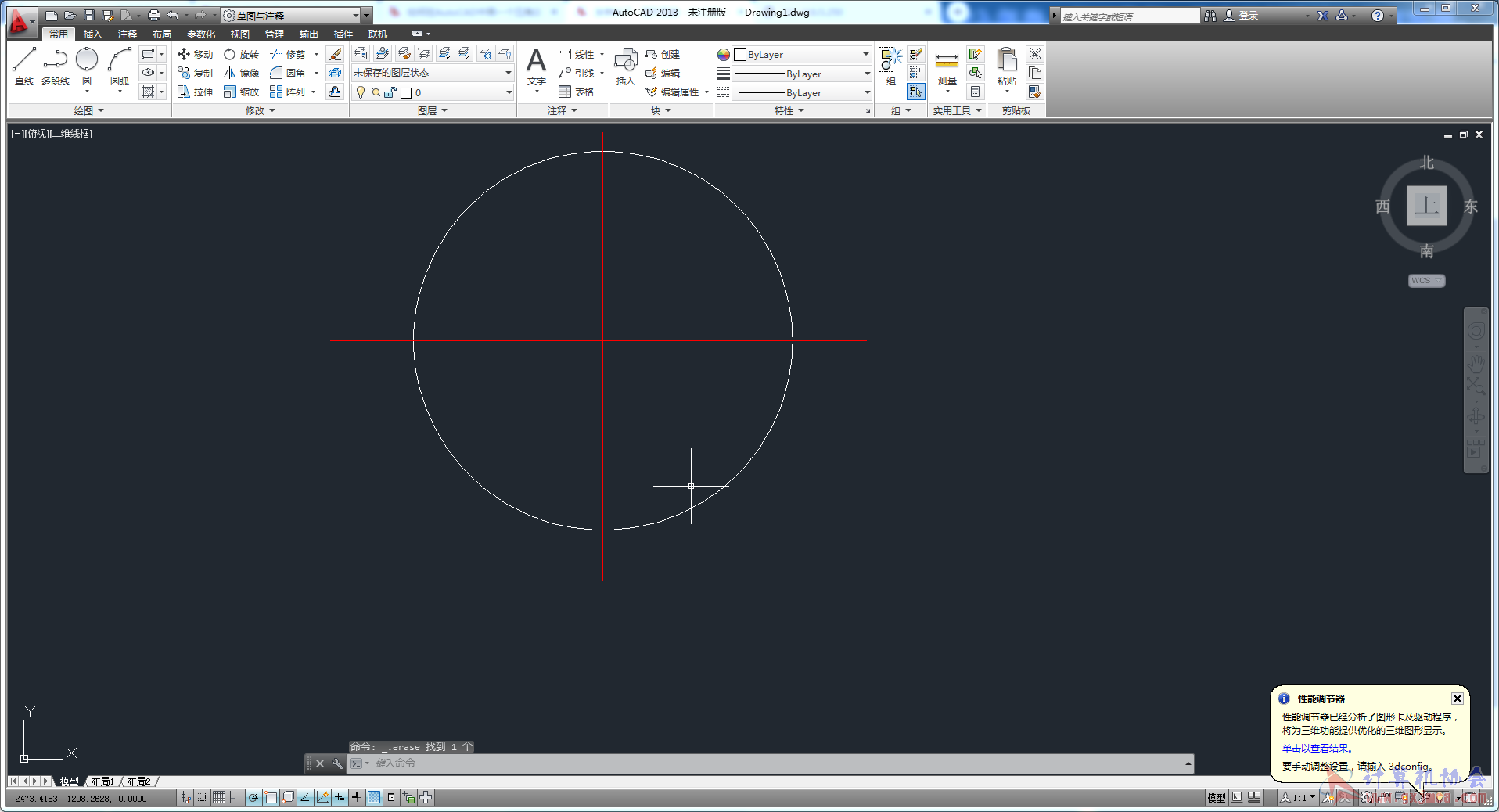Select the Mirror (镜像) tool
The image size is (1499, 812).
pyautogui.click(x=241, y=73)
